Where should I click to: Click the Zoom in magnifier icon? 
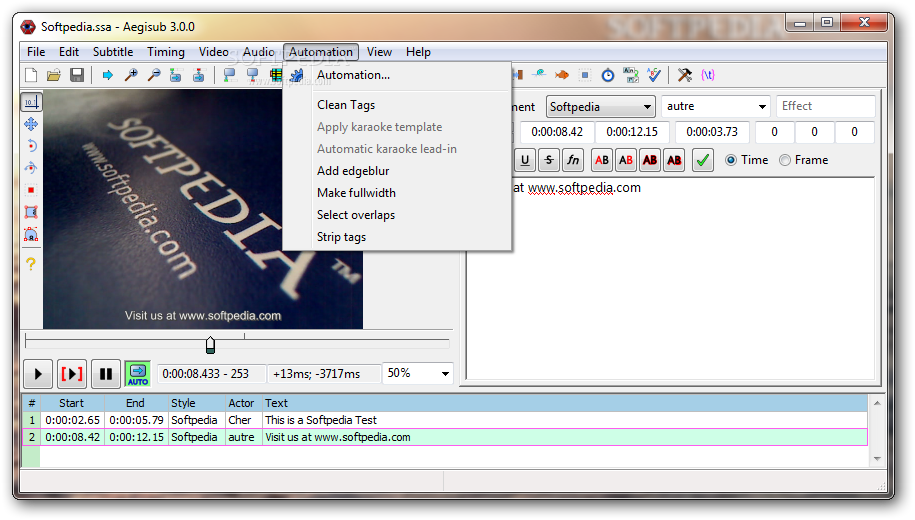(131, 75)
